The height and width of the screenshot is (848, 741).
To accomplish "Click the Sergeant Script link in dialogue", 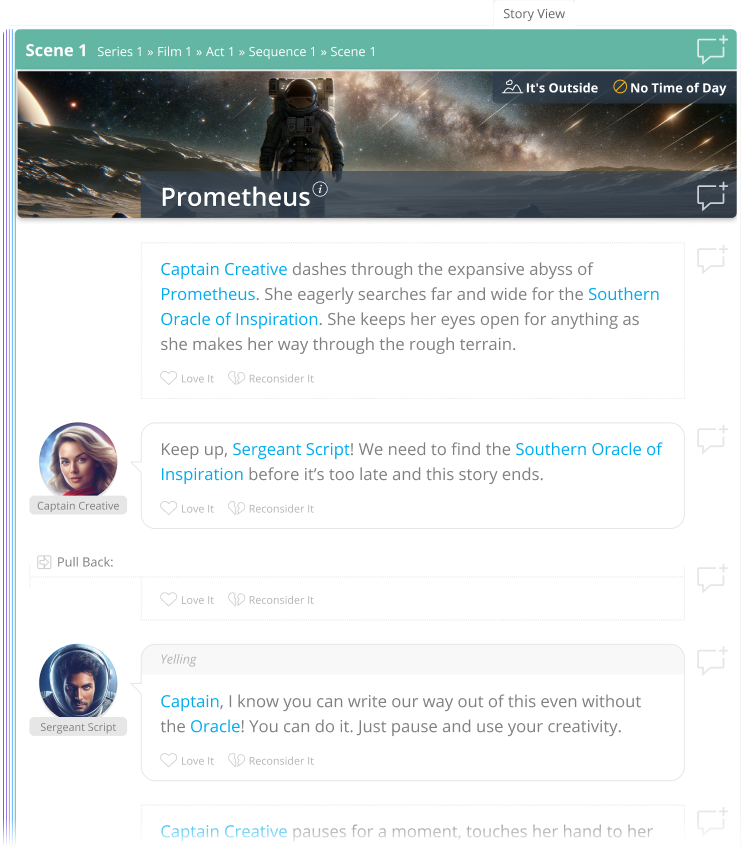I will 291,449.
